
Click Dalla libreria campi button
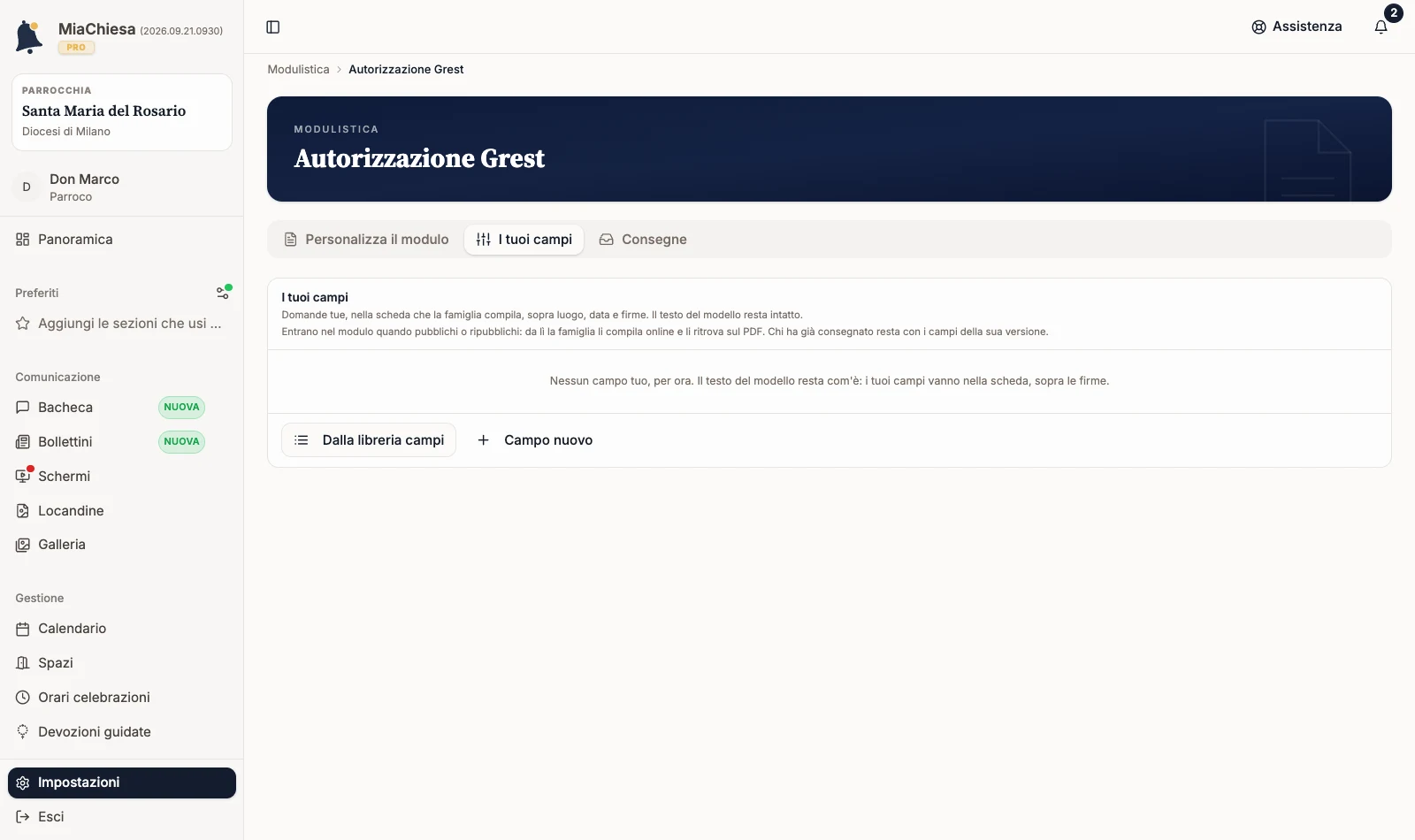369,440
